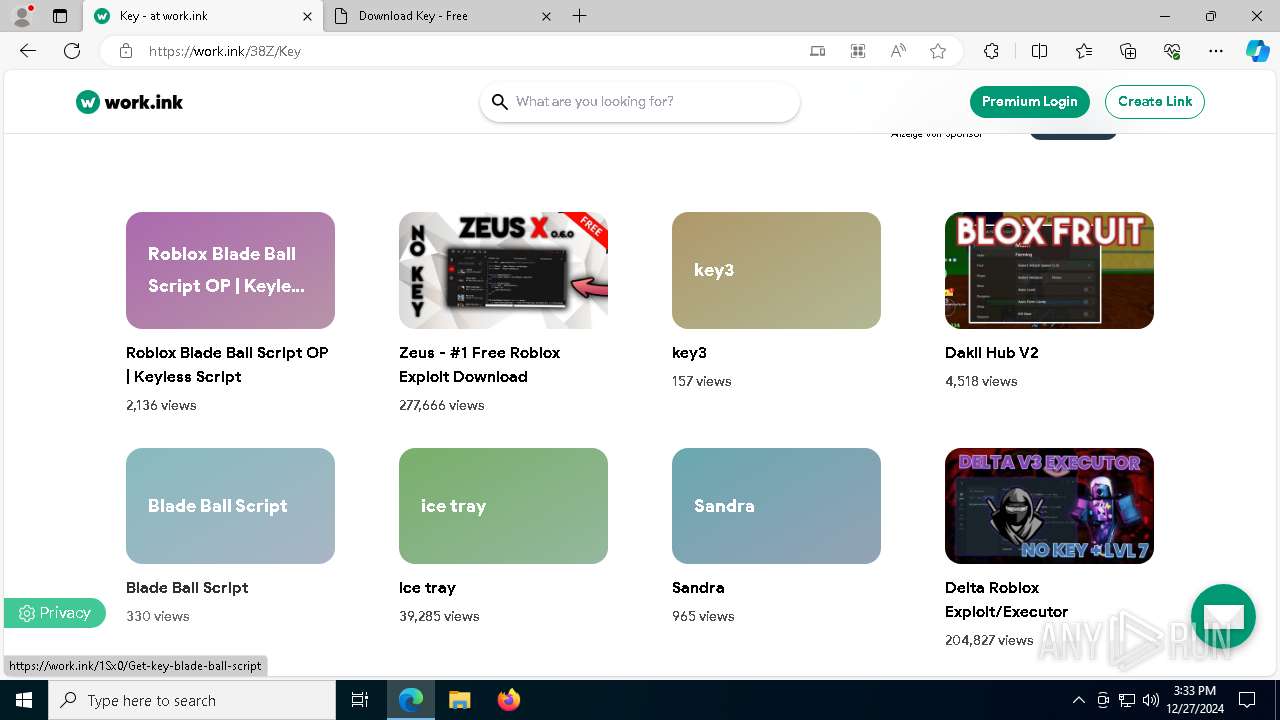Open 'Dakil Hub V2' title link

[x=992, y=353]
